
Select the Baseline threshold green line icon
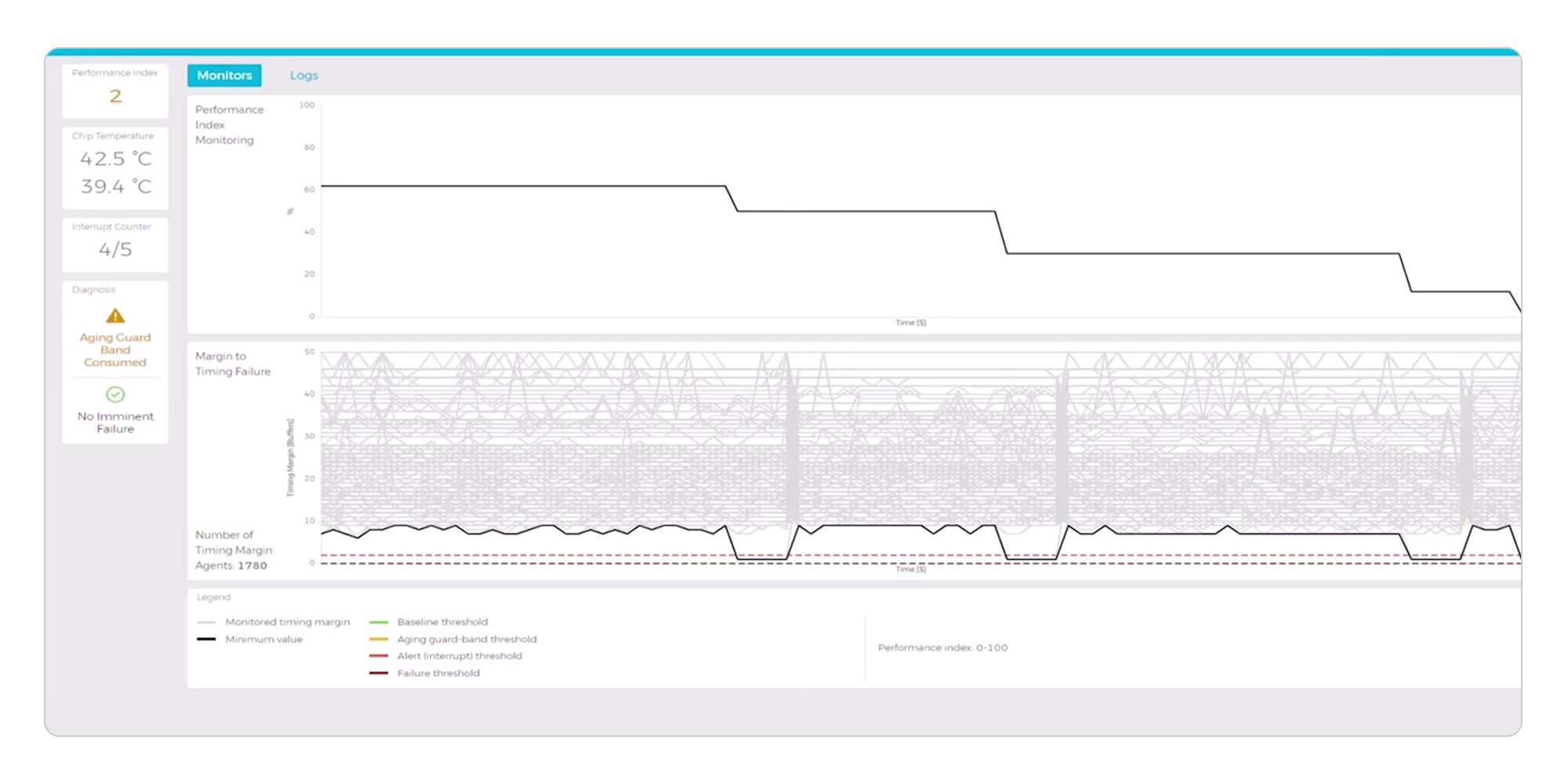pos(379,621)
